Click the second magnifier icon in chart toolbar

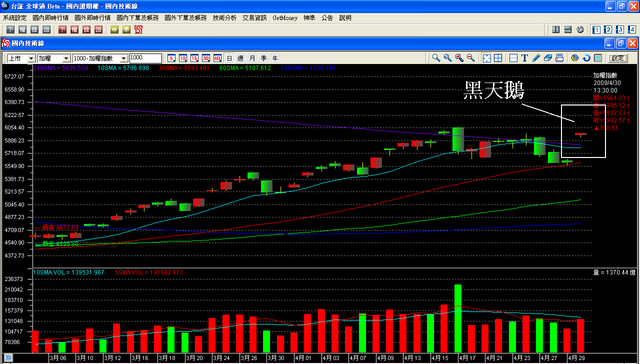coord(447,58)
